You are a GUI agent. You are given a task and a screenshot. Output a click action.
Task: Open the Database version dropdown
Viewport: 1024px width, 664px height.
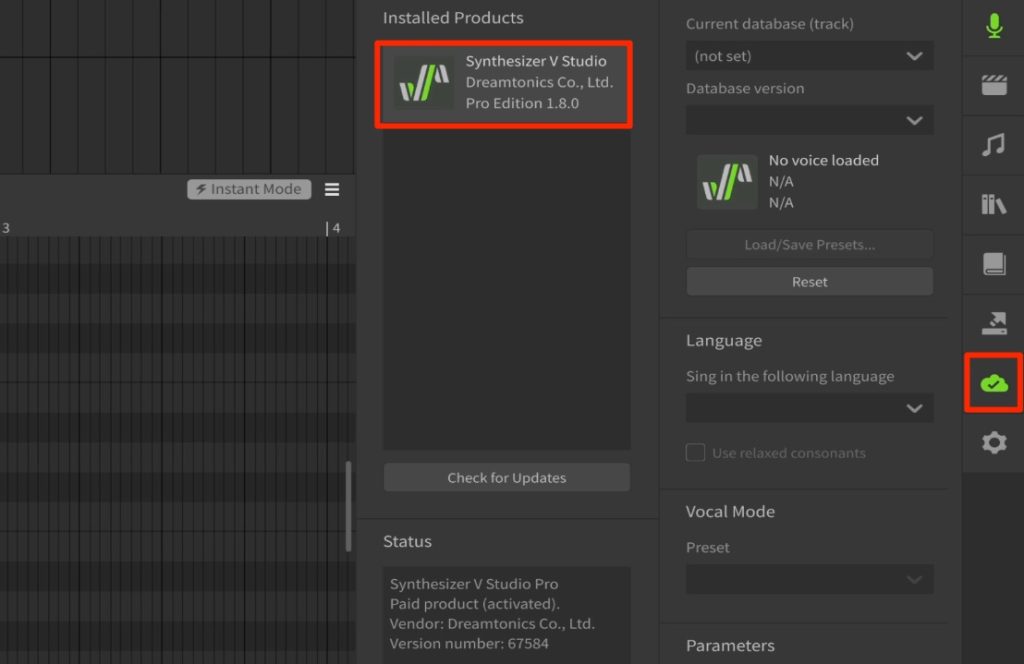tap(809, 120)
